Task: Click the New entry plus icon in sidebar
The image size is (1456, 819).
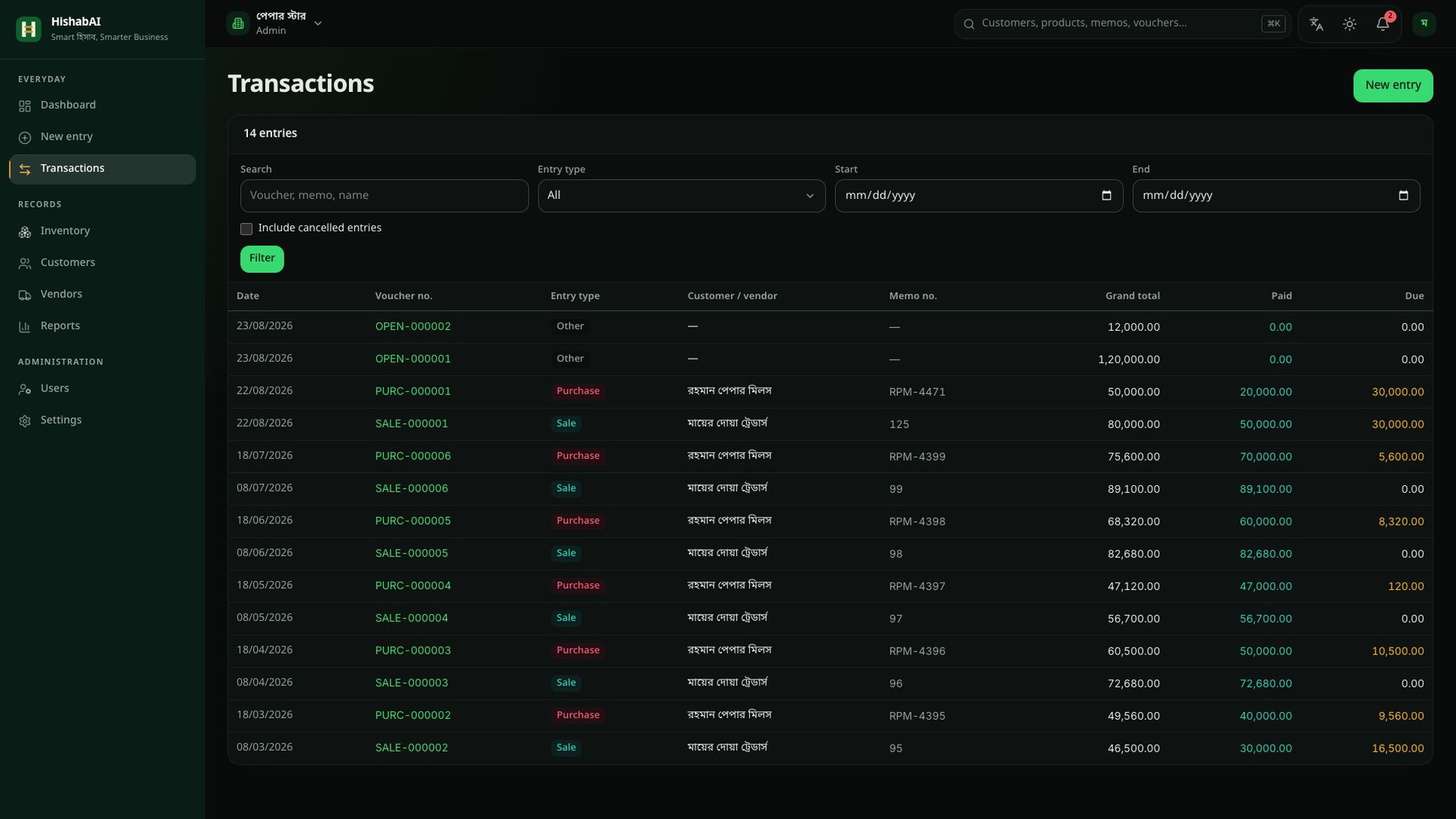Action: click(x=25, y=138)
